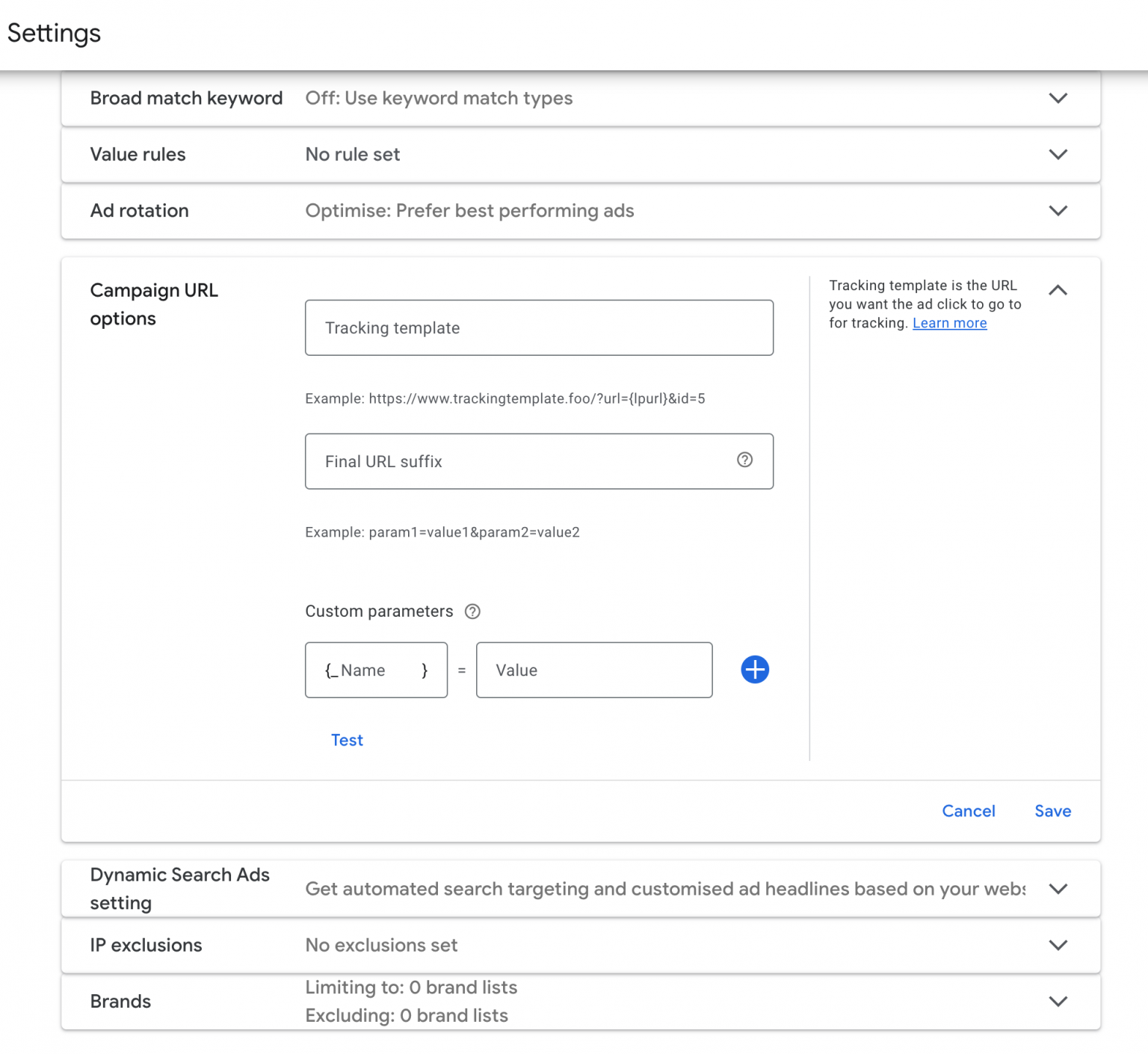Click the Test link under custom parameters
1148x1054 pixels.
coord(347,739)
